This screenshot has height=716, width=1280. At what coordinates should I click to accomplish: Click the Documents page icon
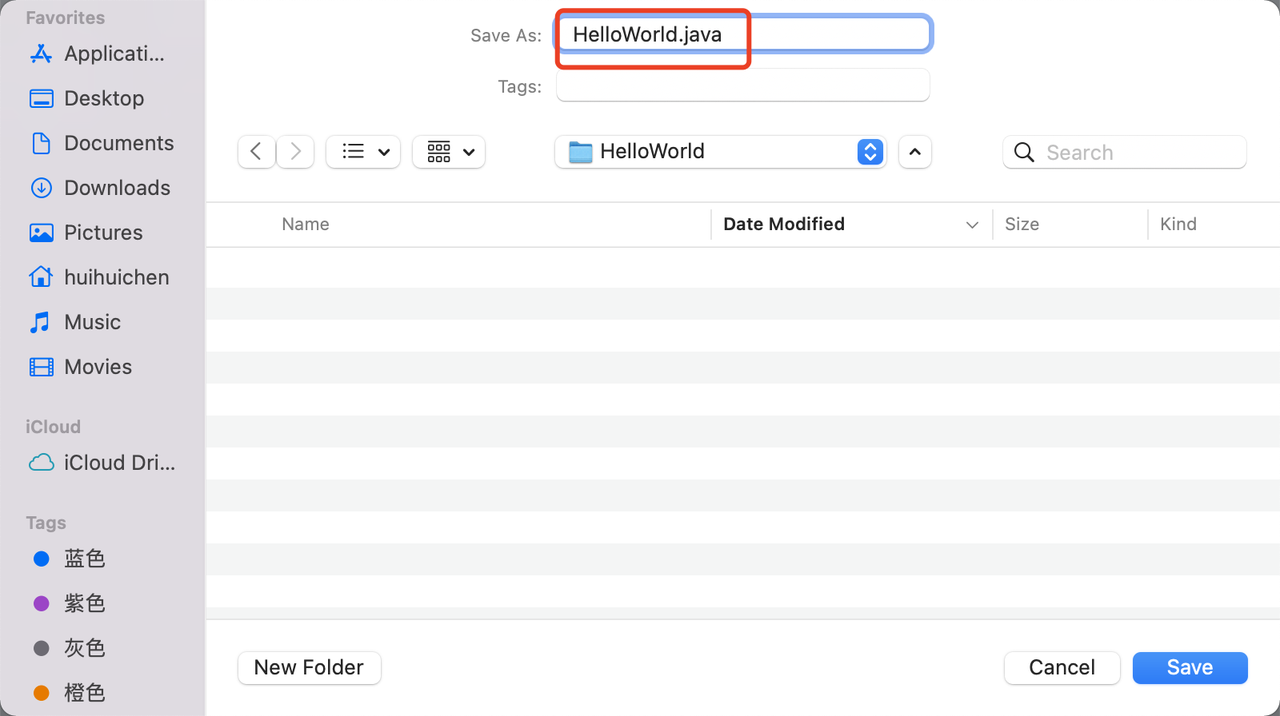(41, 143)
